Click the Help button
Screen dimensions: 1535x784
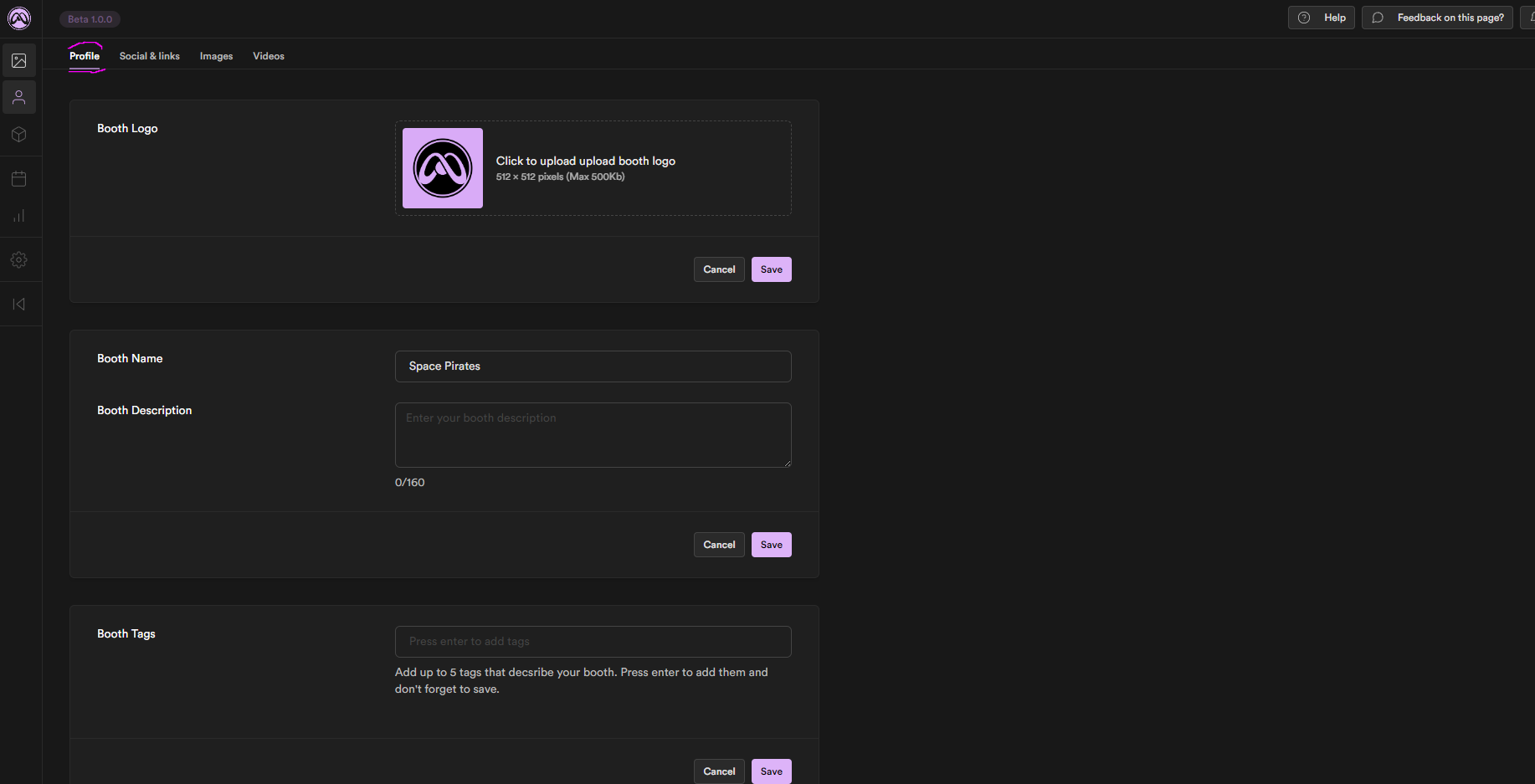click(1321, 18)
